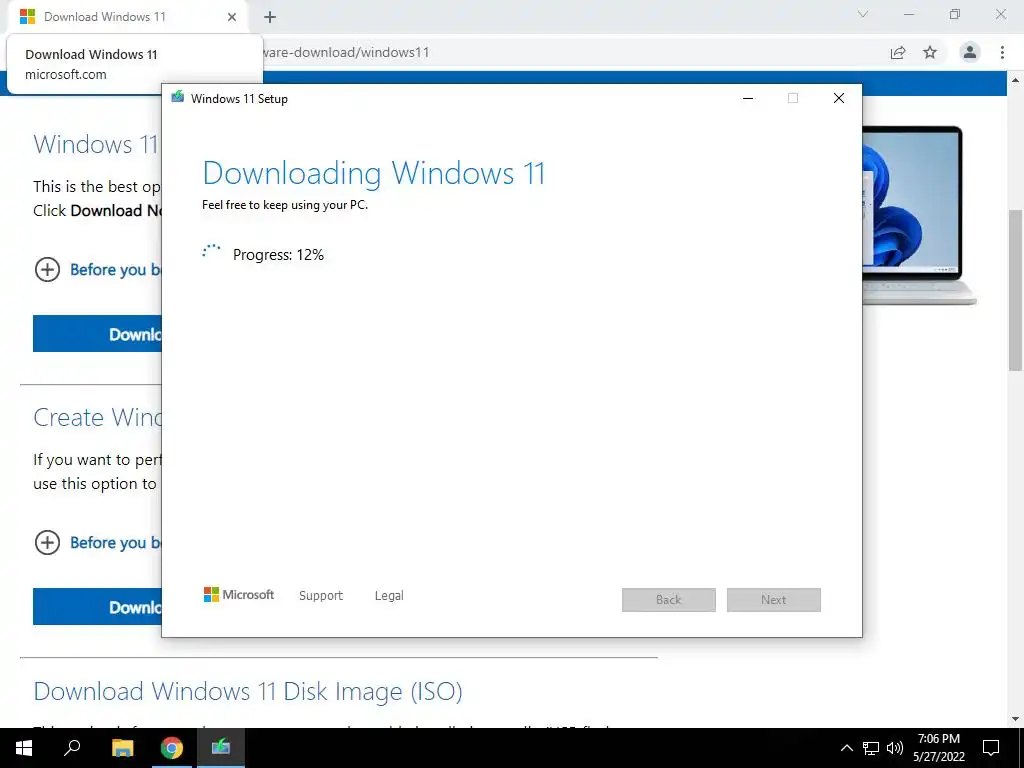The width and height of the screenshot is (1024, 768).
Task: Show hidden system tray icons
Action: (x=846, y=748)
